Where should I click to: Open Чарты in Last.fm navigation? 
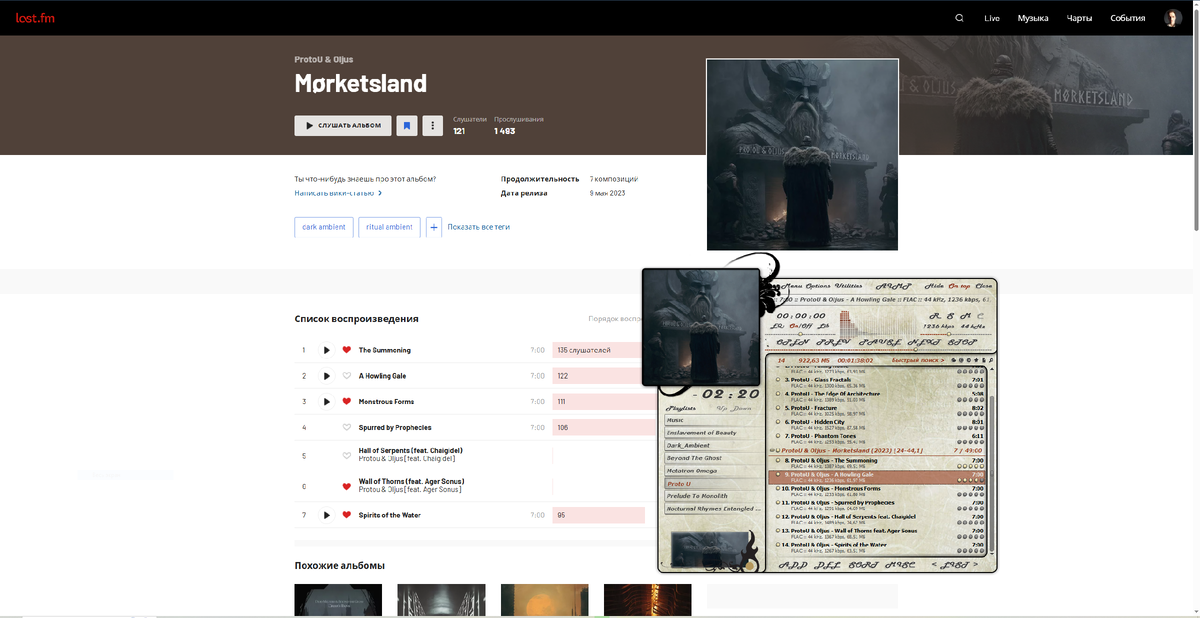click(x=1079, y=18)
